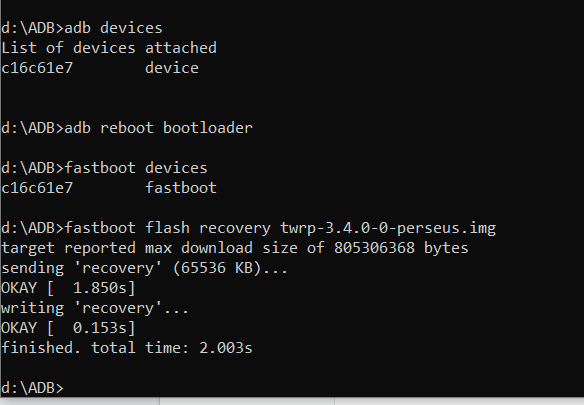Click the OKAY [ 1.850s] result

68,288
